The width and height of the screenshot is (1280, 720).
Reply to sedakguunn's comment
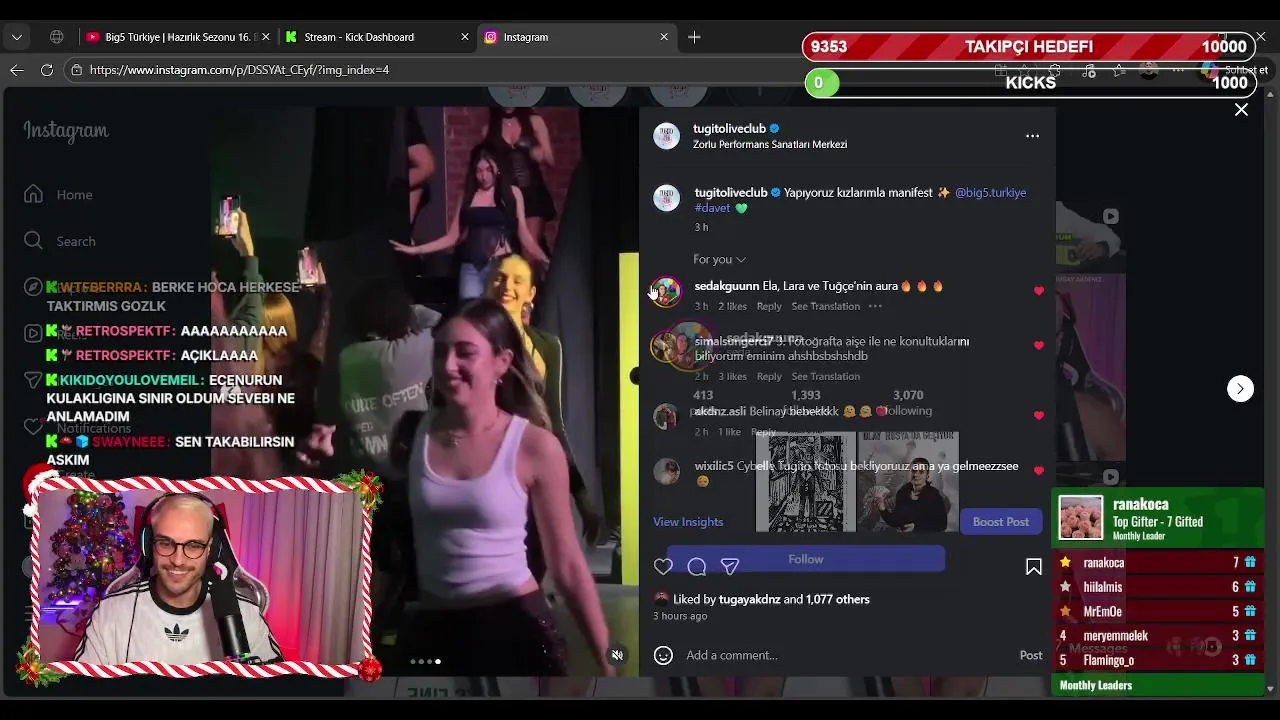point(769,306)
